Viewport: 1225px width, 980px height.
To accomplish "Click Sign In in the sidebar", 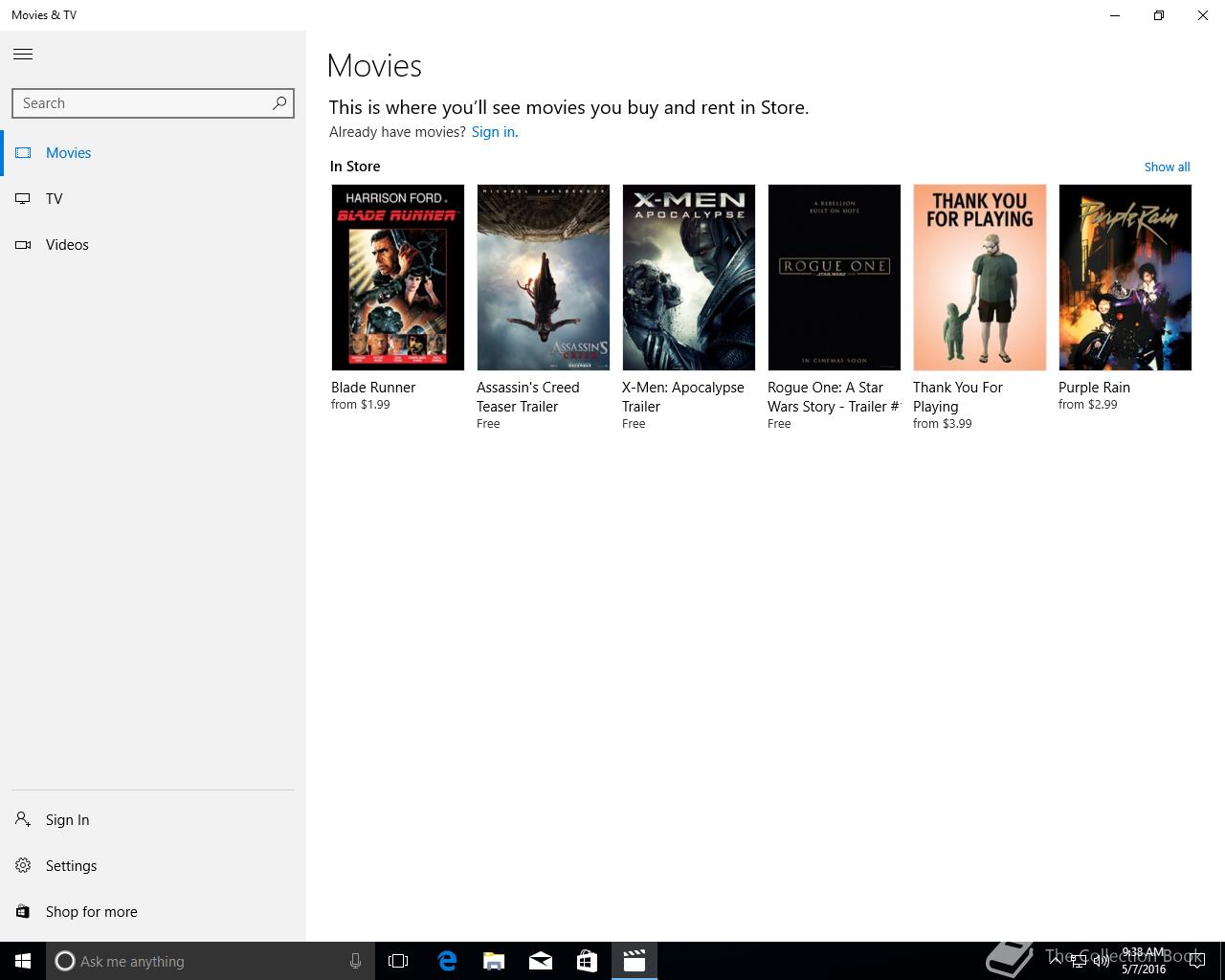I will point(153,820).
